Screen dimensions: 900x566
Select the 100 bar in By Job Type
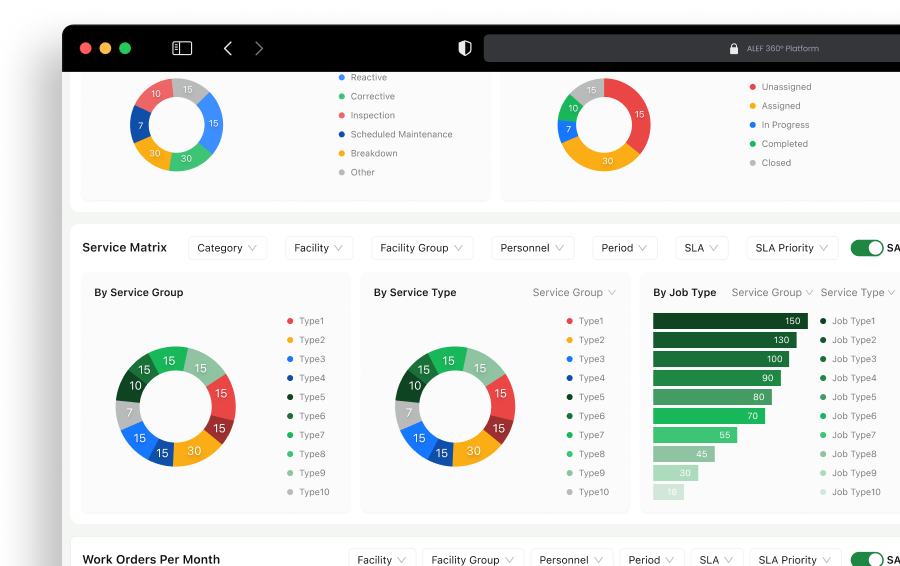click(721, 359)
